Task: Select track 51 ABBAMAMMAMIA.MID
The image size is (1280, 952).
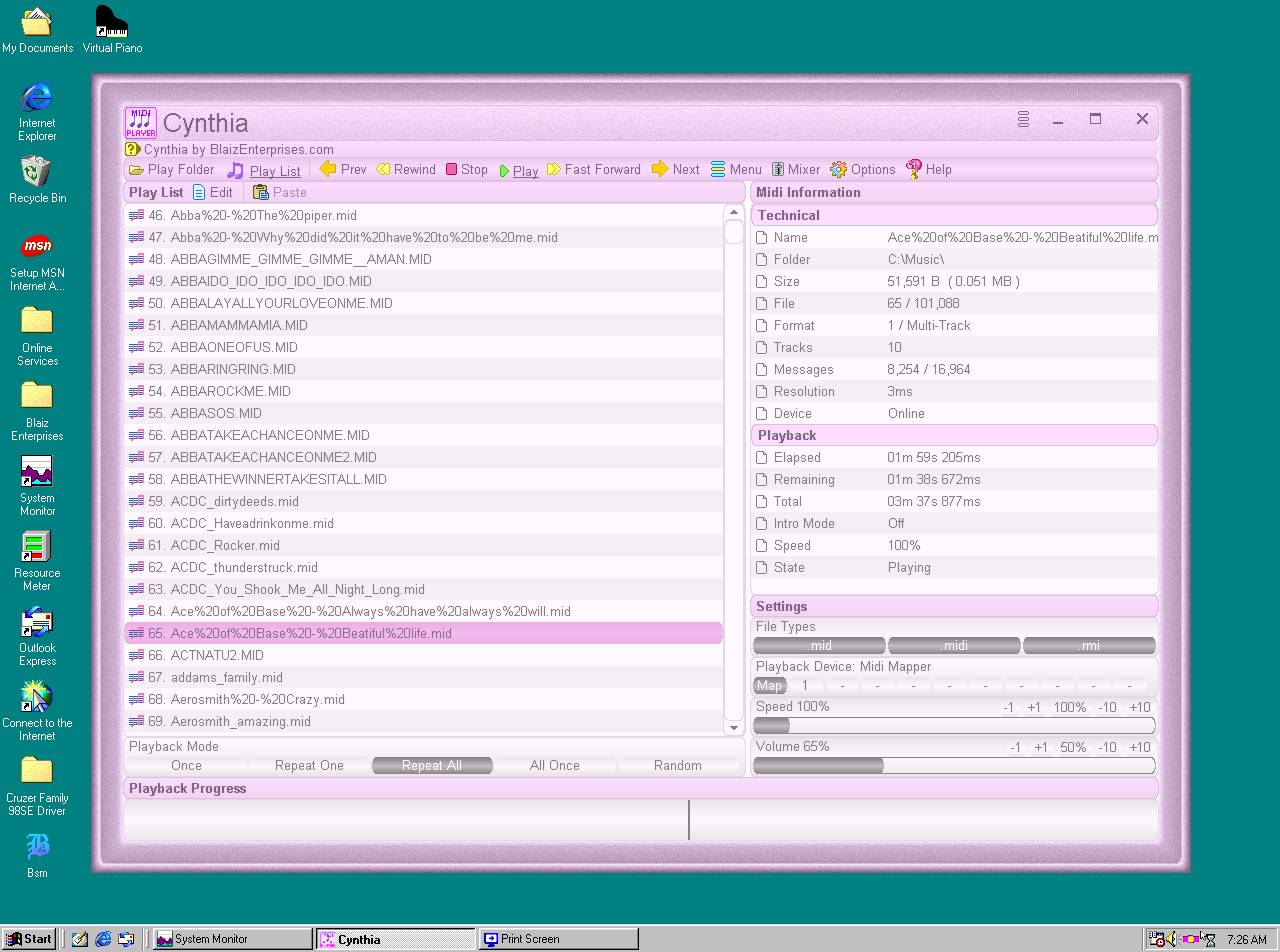Action: [424, 325]
